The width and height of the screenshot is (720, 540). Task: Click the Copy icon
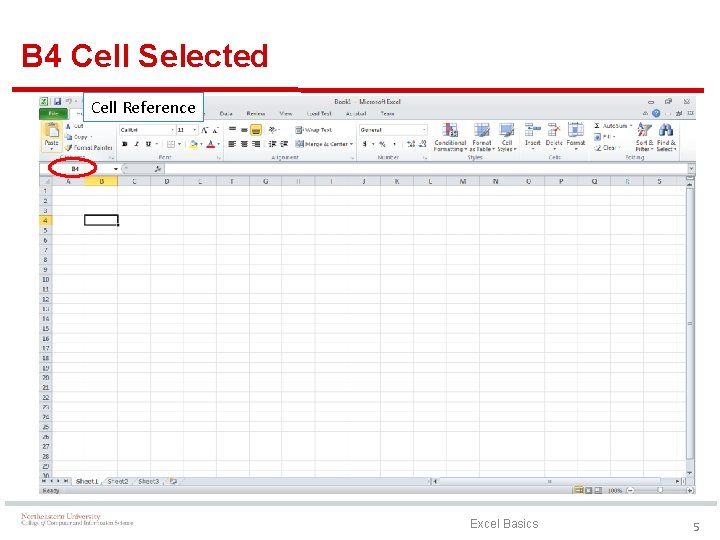[x=68, y=137]
